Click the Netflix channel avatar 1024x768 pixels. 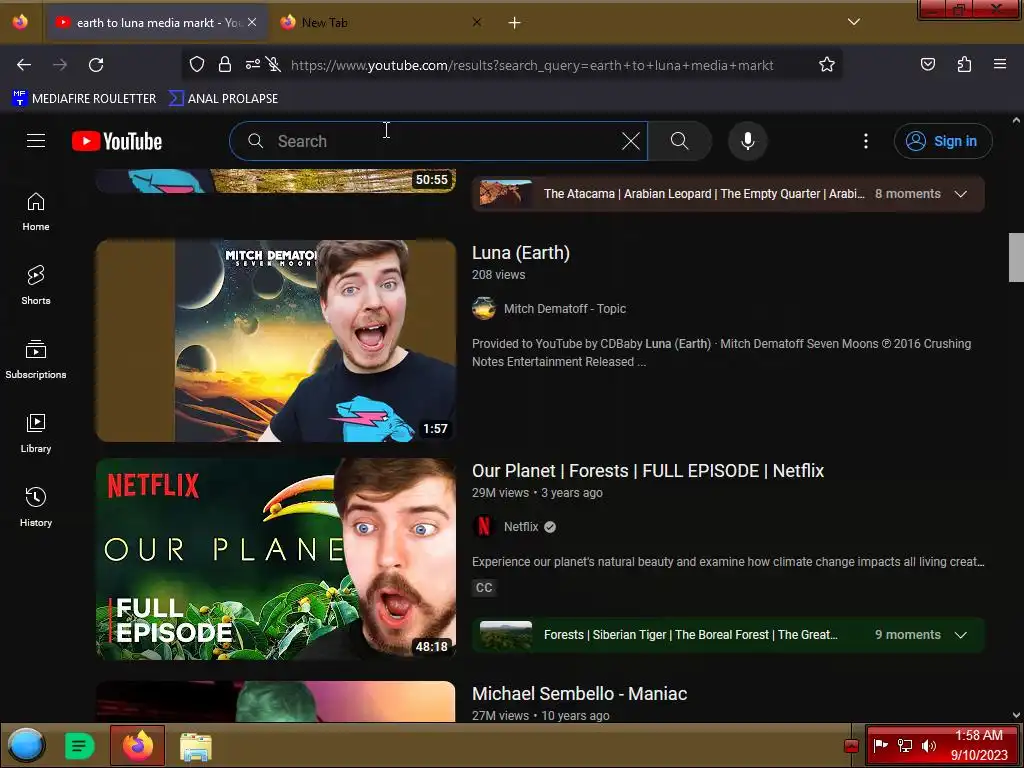484,526
